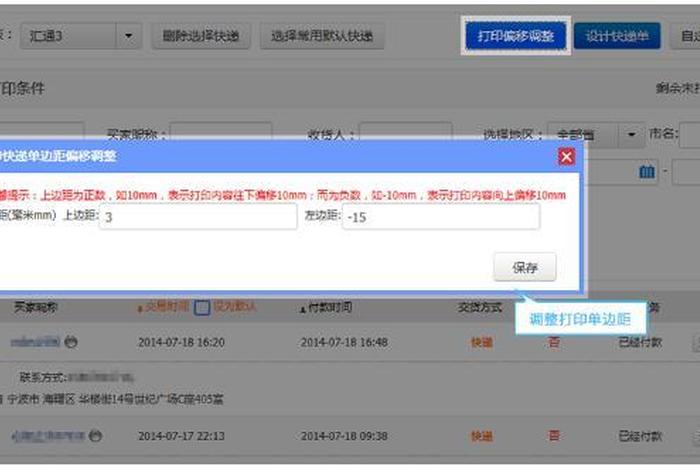Close the 快递单边距偏移调整 dialog
The width and height of the screenshot is (700, 470).
tap(566, 157)
